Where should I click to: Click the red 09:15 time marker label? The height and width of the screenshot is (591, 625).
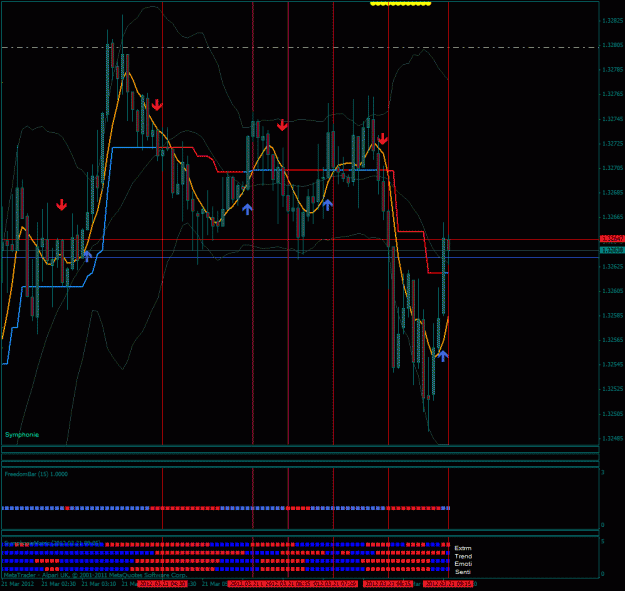click(x=448, y=584)
